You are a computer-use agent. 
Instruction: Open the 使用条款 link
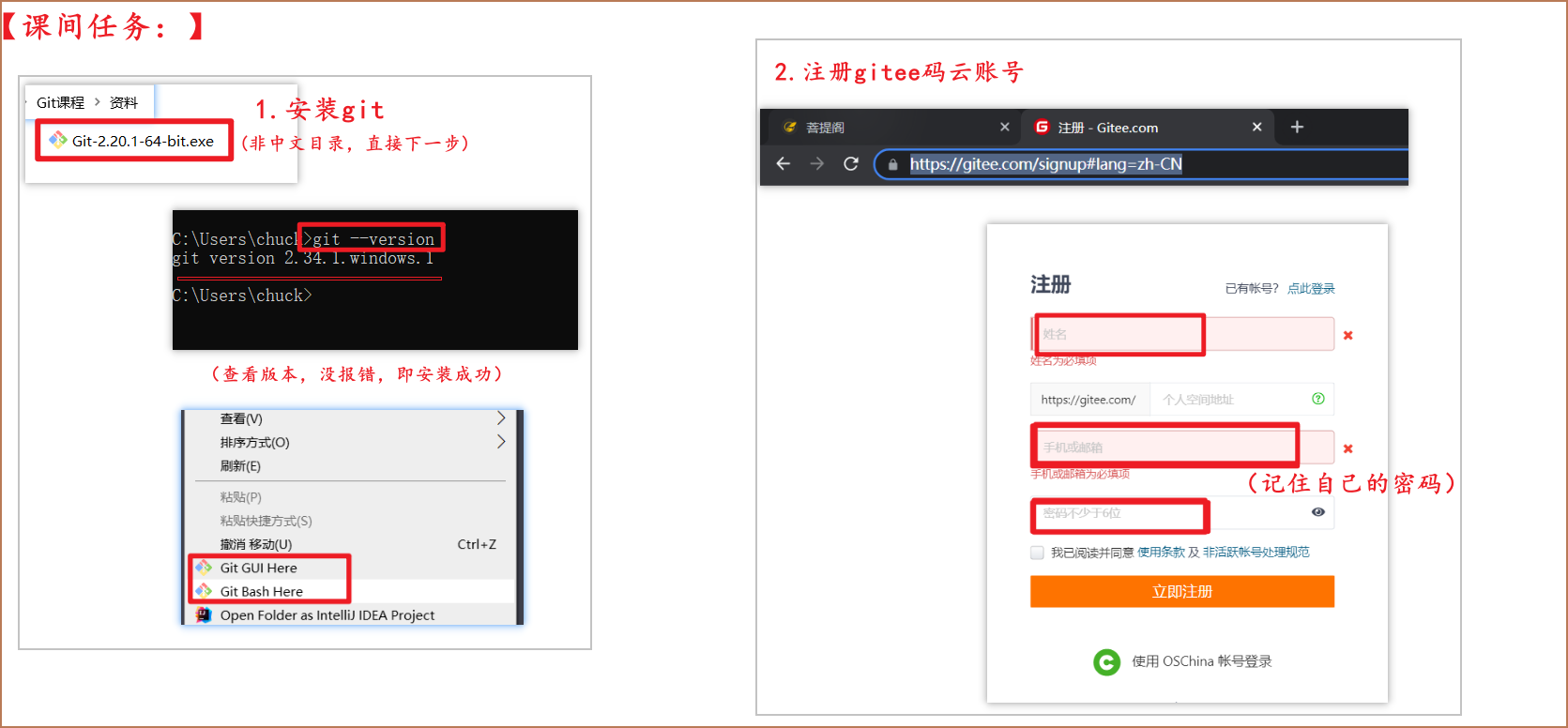click(x=1161, y=553)
